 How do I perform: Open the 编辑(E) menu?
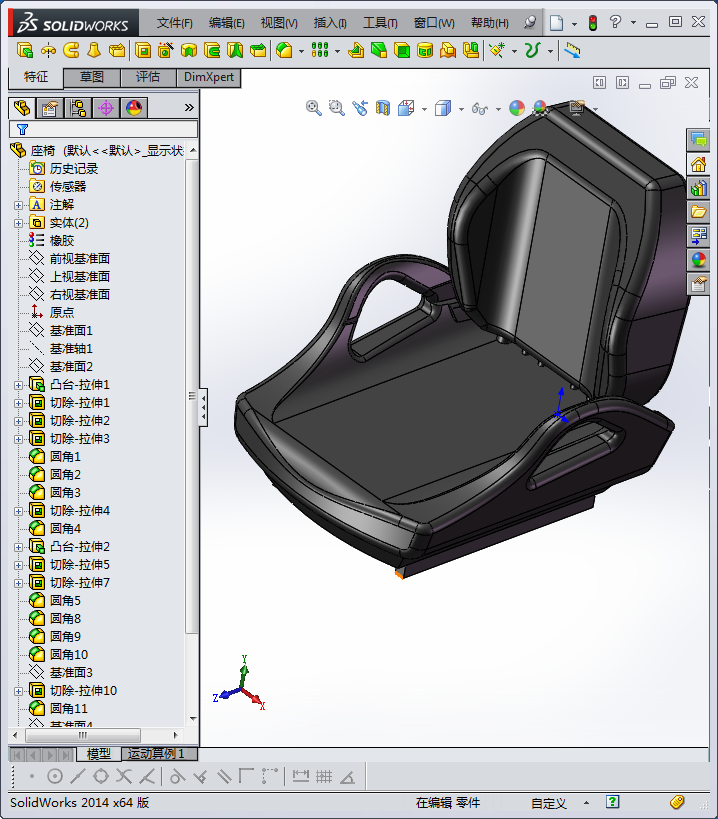tap(227, 23)
